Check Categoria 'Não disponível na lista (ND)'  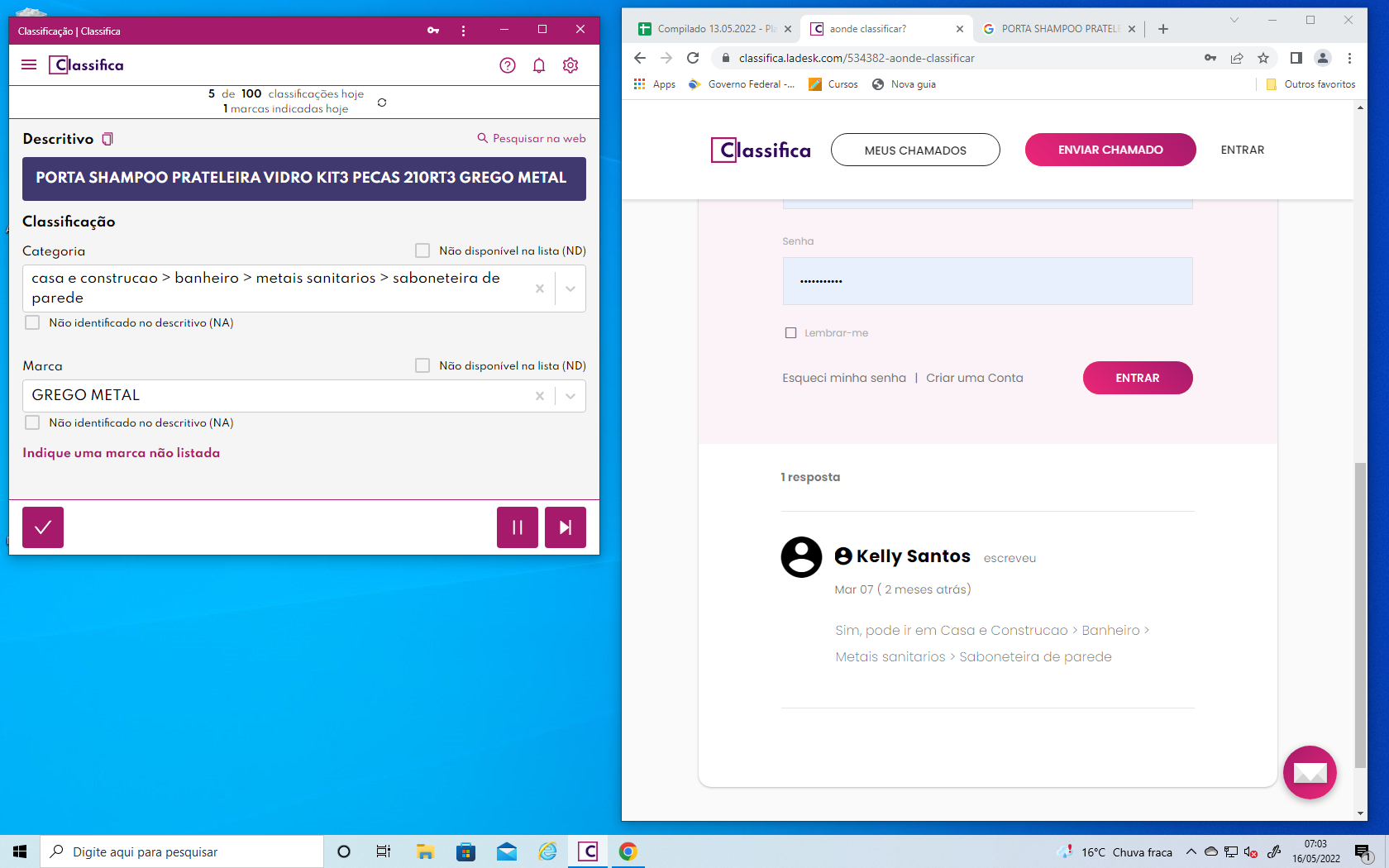pyautogui.click(x=422, y=250)
